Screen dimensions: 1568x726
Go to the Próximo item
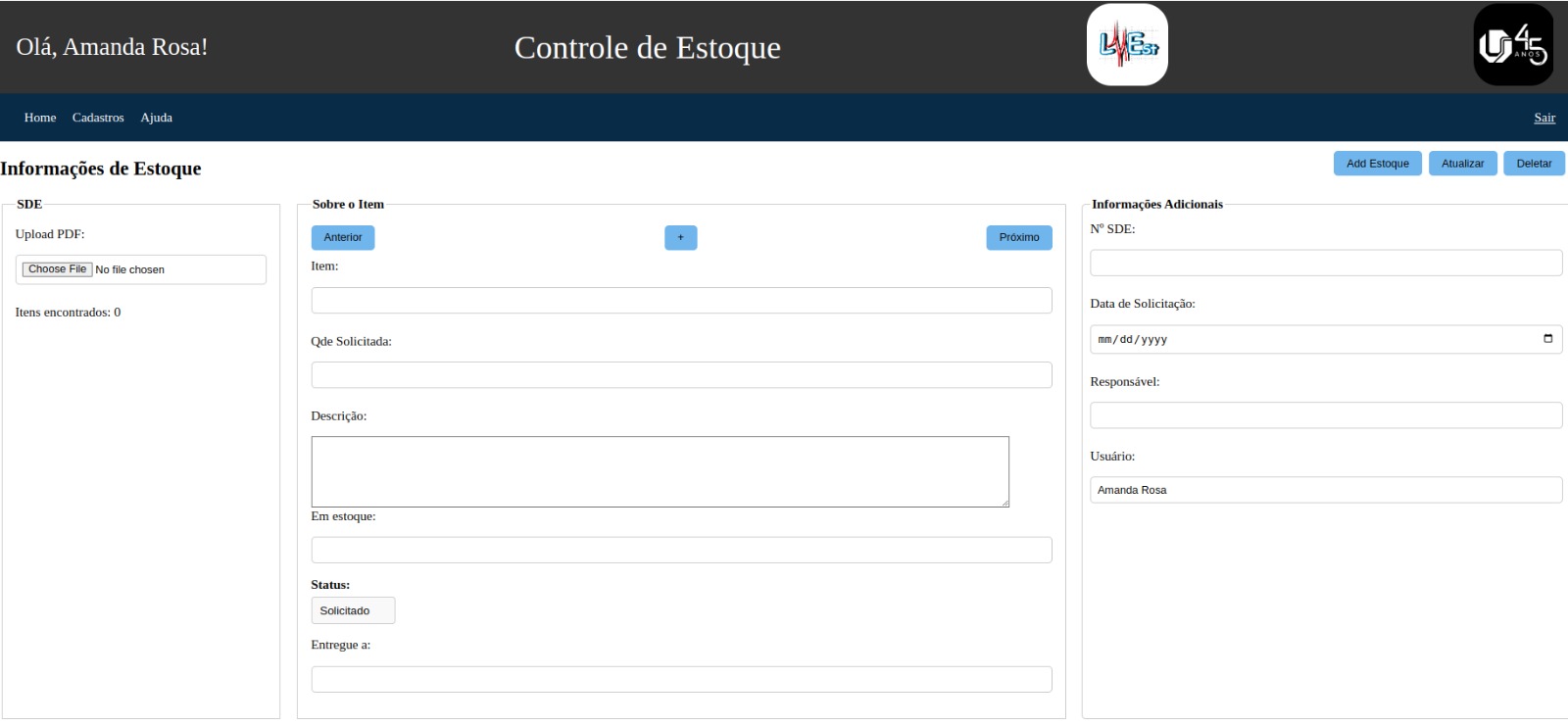(x=1019, y=237)
